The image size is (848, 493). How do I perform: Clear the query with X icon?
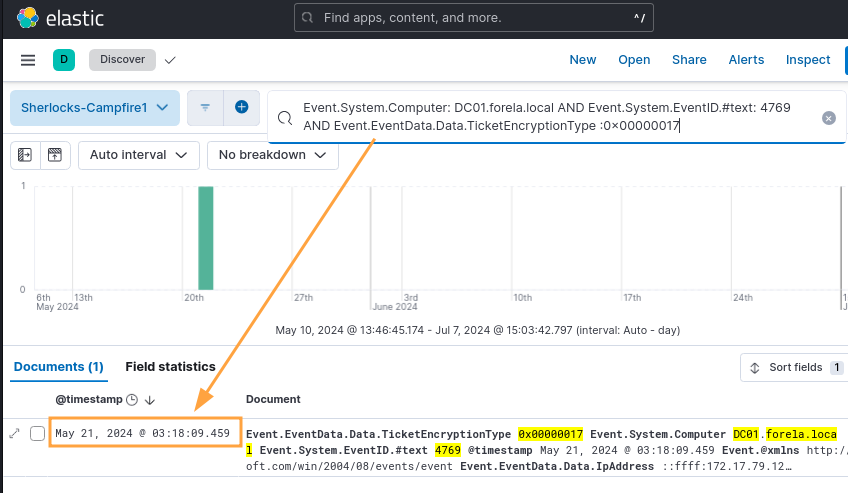tap(828, 118)
